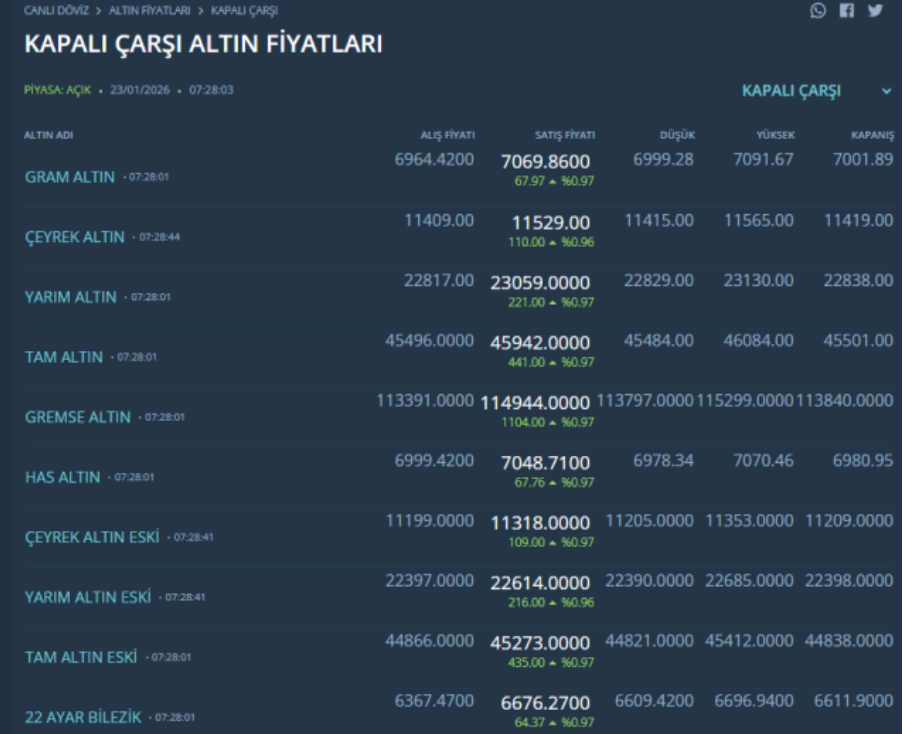
Task: Open the KAPALI ÇARŞI market selector
Action: [x=791, y=91]
